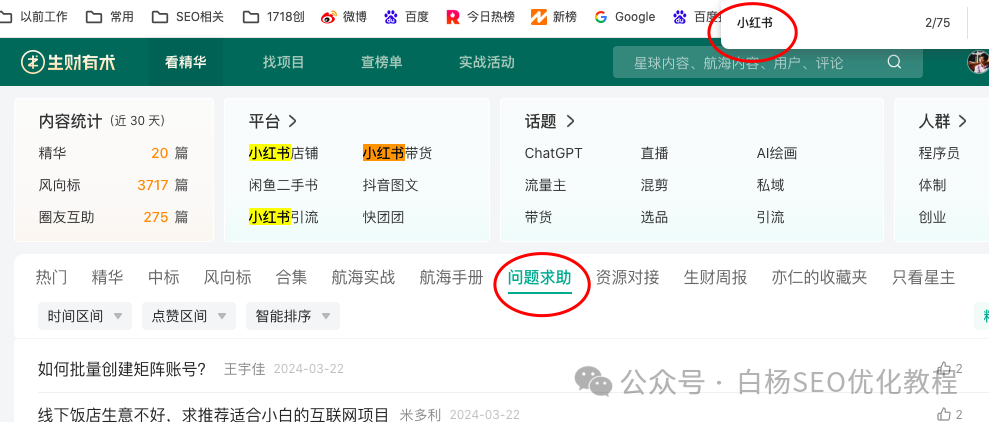Open the user avatar in header
989x422 pixels.
tap(978, 62)
